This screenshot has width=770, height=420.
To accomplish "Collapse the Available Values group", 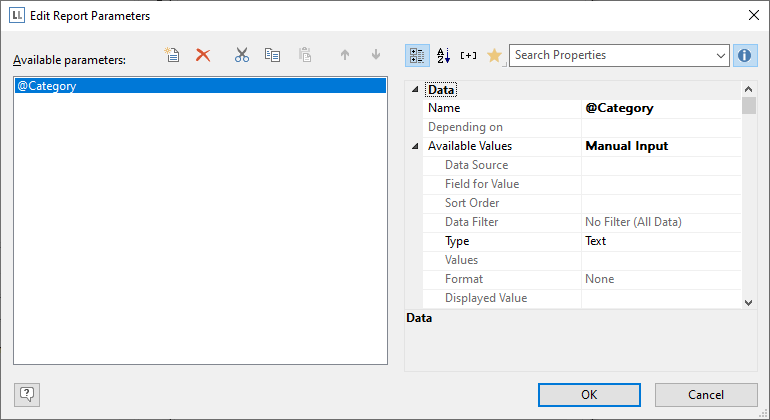I will tap(415, 146).
